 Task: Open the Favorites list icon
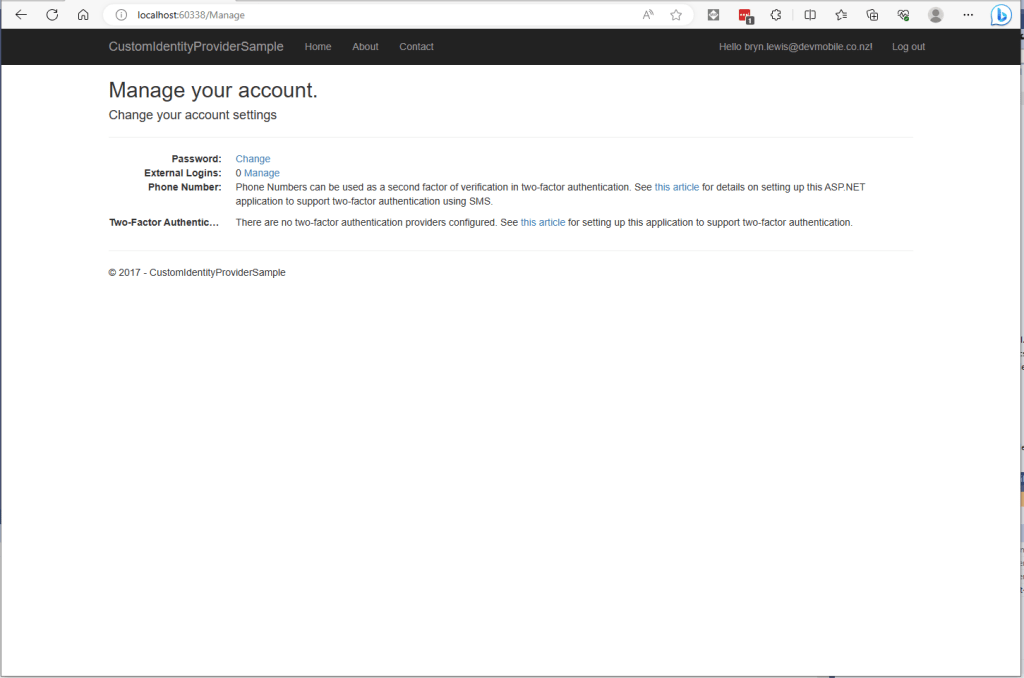[x=841, y=15]
